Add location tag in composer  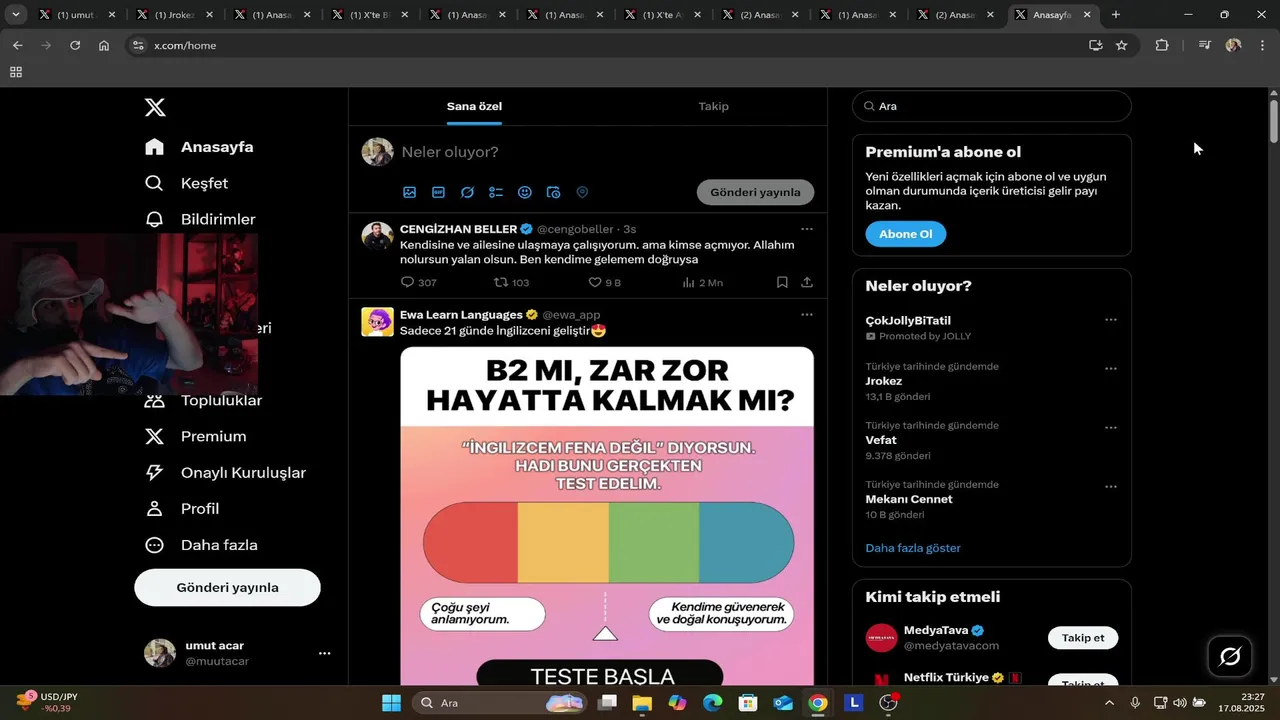pos(582,192)
